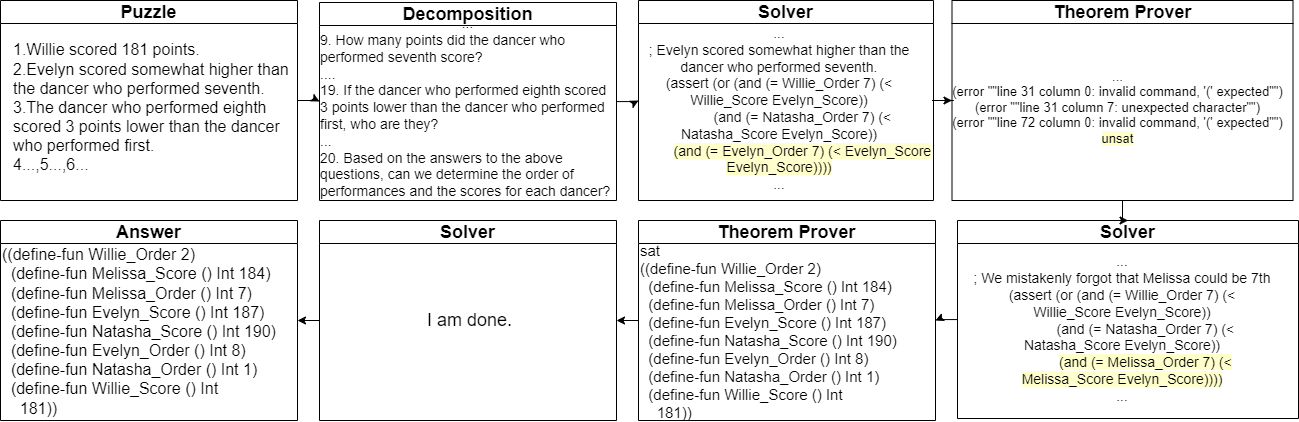The image size is (1299, 422).
Task: Click the top-row Theorem Prover header
Action: pos(1123,13)
